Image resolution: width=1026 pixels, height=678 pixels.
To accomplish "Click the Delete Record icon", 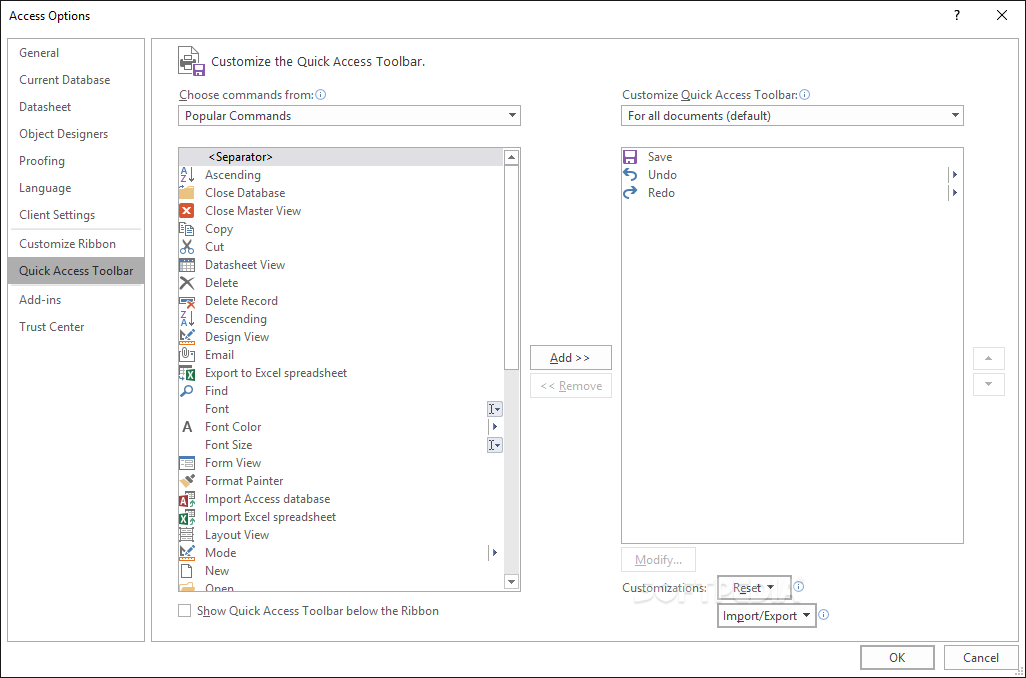I will 187,301.
